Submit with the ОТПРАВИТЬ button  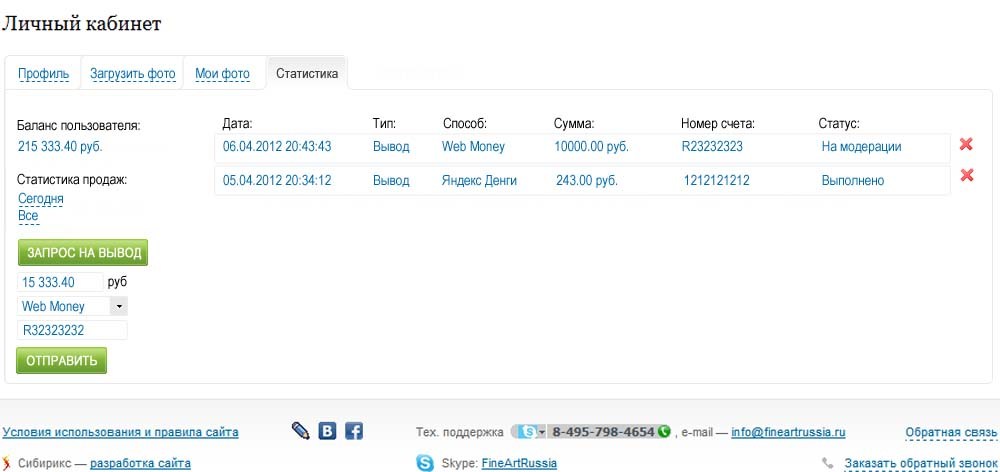pos(62,360)
